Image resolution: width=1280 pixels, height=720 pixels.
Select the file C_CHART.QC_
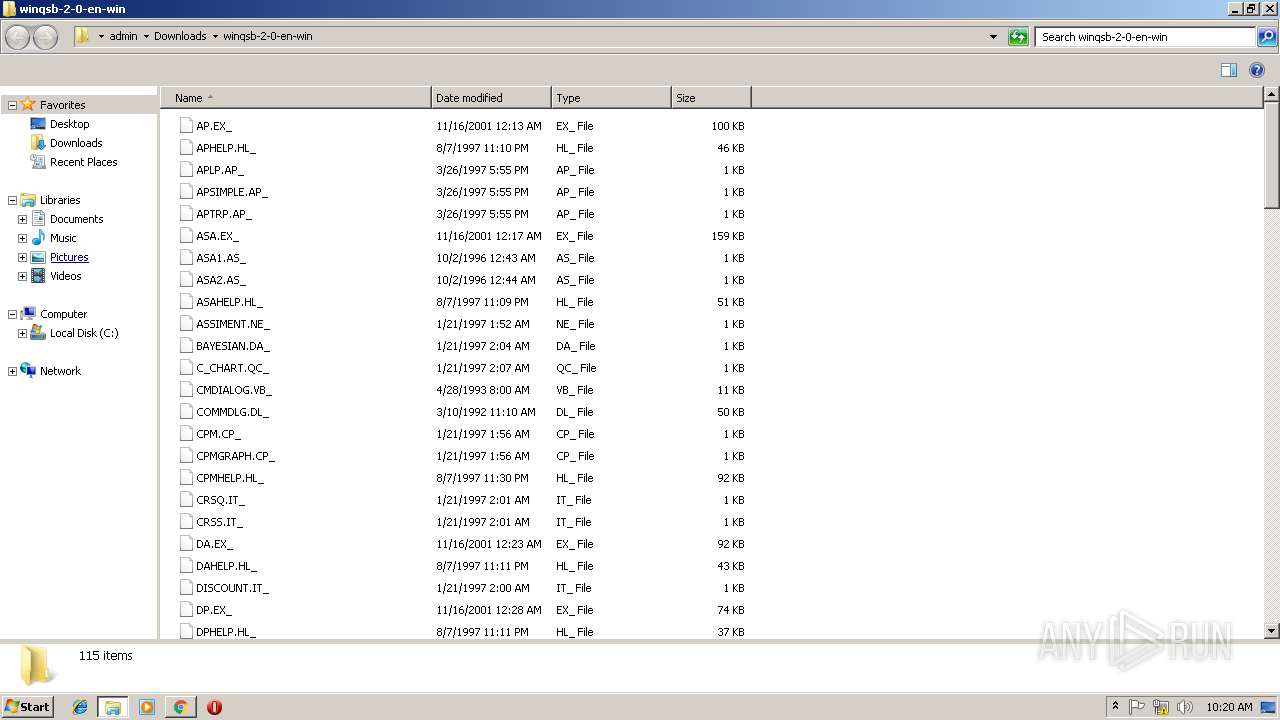[x=232, y=368]
